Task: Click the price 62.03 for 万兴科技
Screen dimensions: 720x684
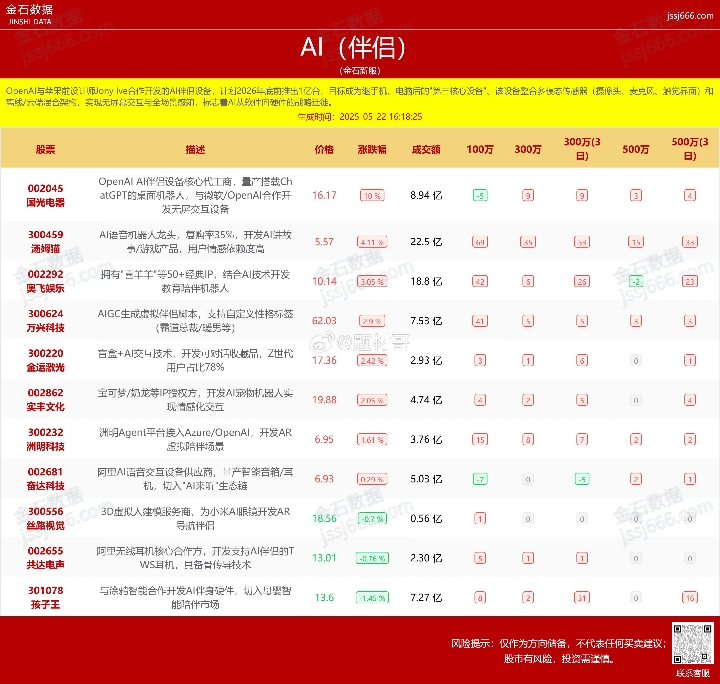Action: tap(324, 320)
